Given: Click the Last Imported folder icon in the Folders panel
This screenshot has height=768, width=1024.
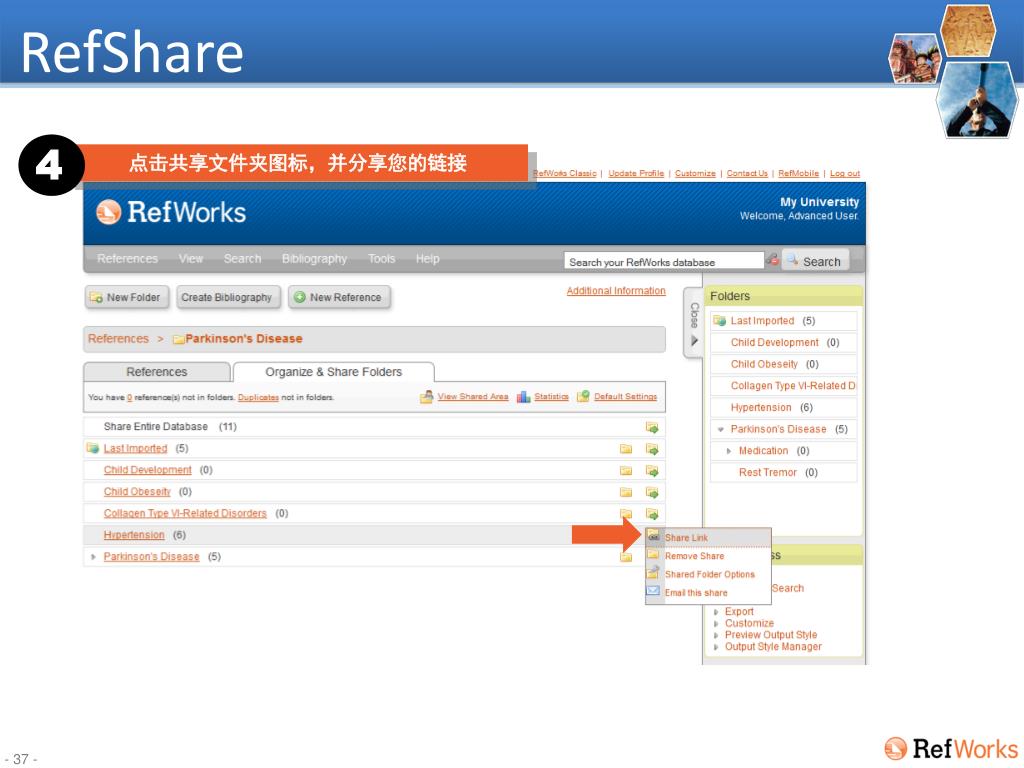Looking at the screenshot, I should (x=720, y=321).
